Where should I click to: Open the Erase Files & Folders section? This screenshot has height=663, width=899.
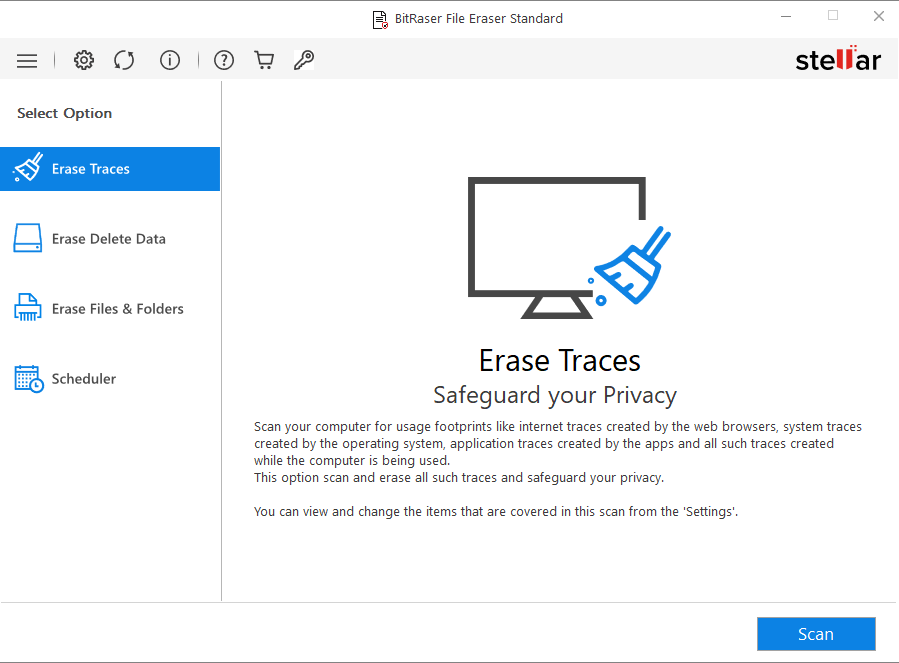[118, 309]
